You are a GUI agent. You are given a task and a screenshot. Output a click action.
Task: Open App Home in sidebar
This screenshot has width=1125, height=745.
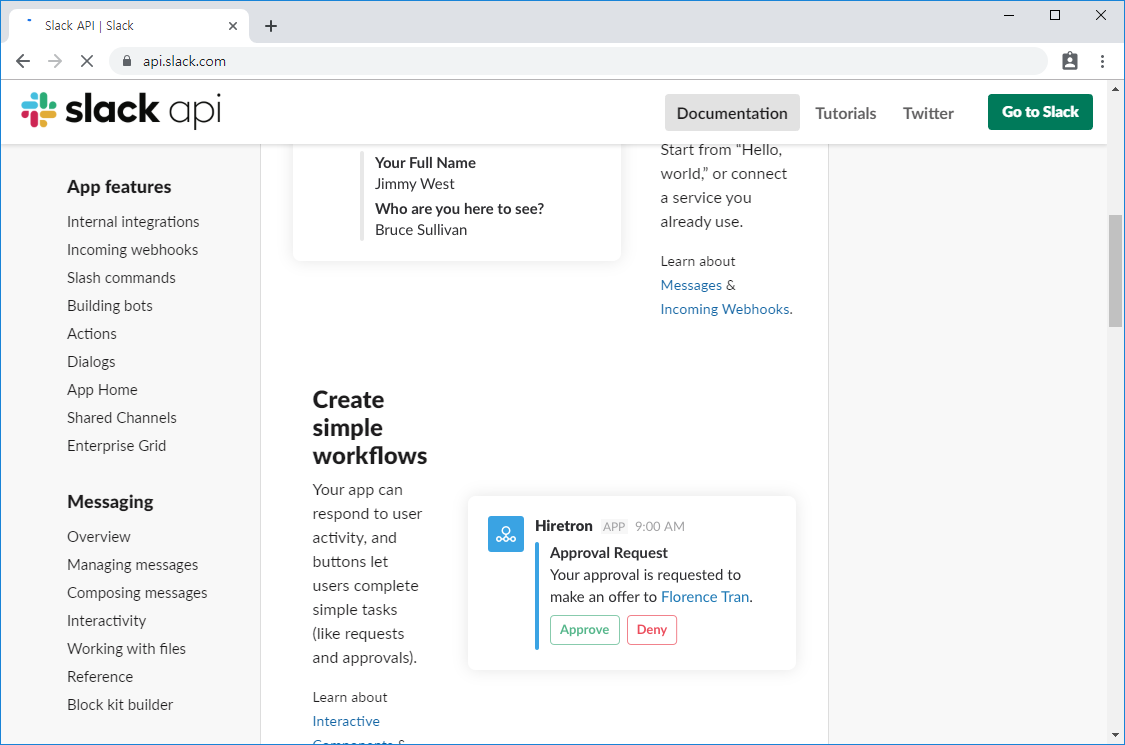pyautogui.click(x=102, y=390)
